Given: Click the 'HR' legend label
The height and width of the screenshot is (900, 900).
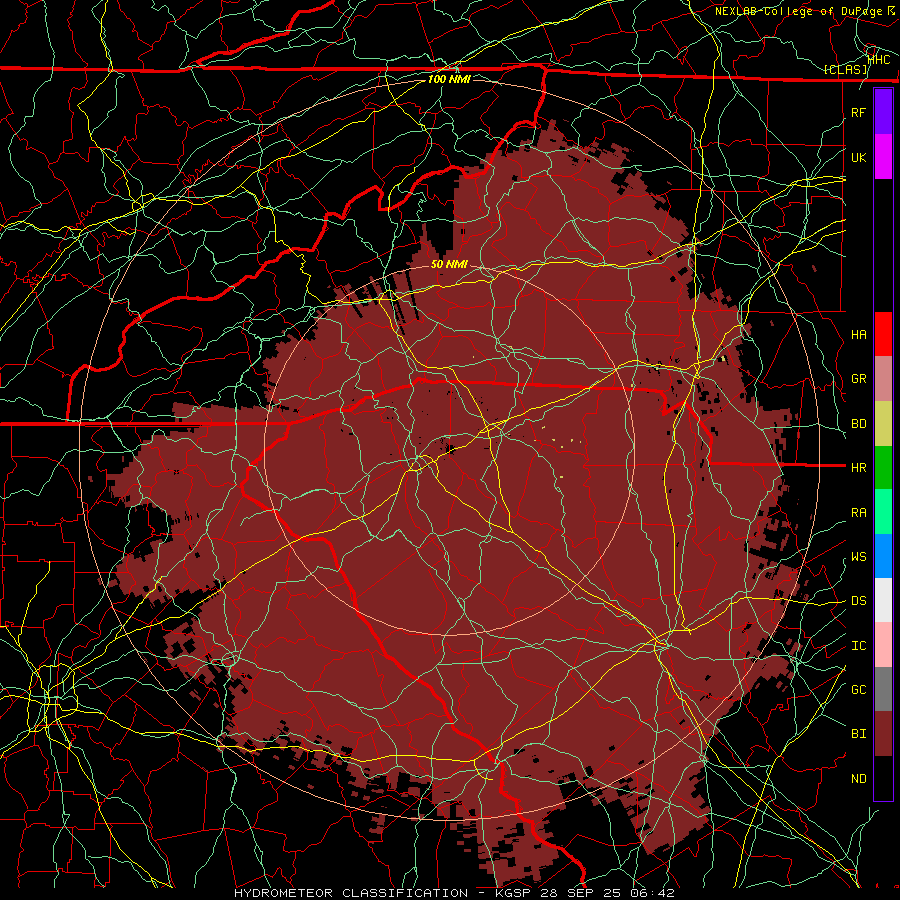Looking at the screenshot, I should pos(858,467).
